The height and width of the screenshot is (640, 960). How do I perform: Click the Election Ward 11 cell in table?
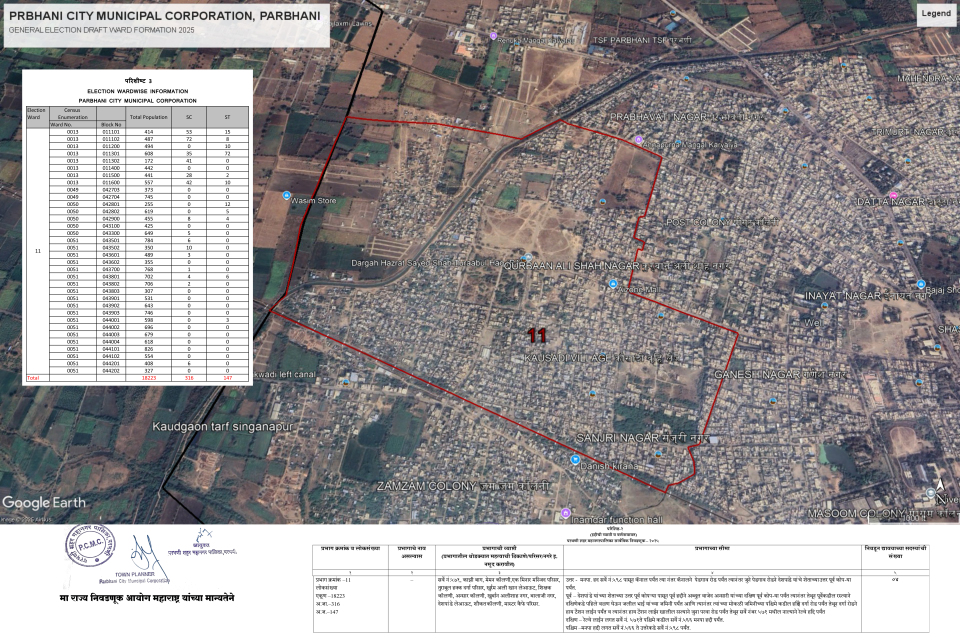(x=37, y=251)
